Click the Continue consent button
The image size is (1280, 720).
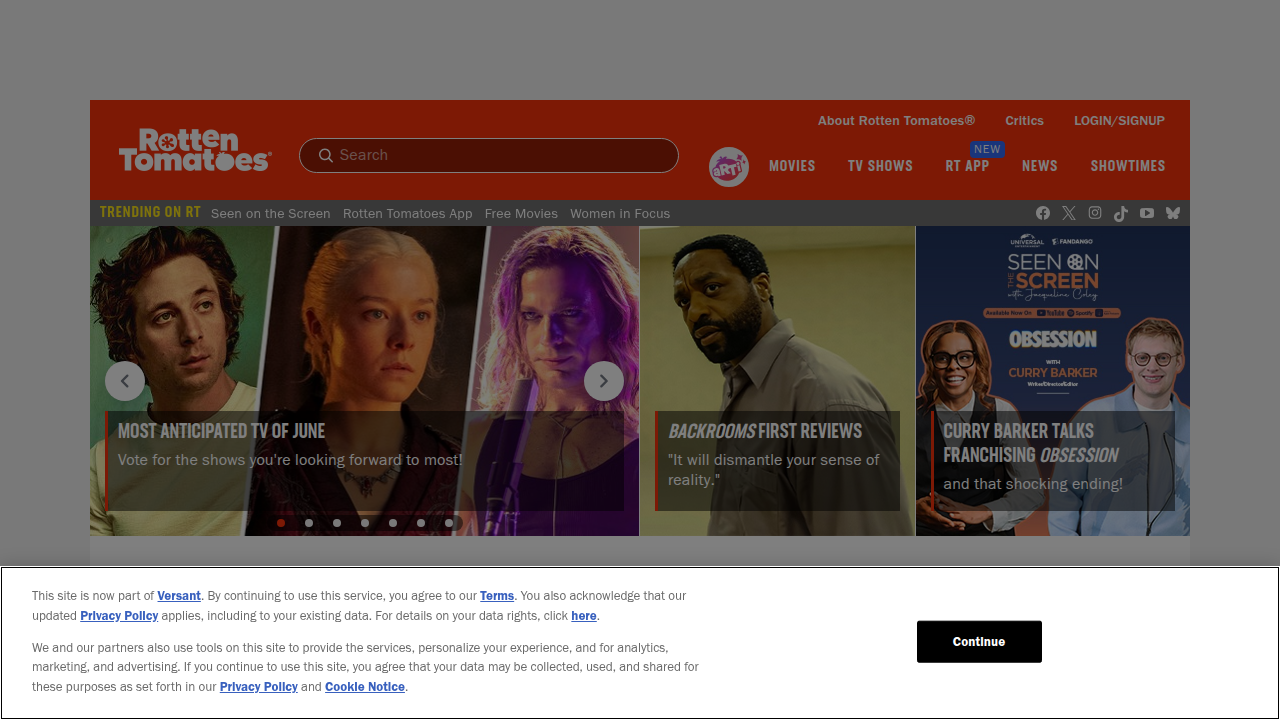[979, 642]
